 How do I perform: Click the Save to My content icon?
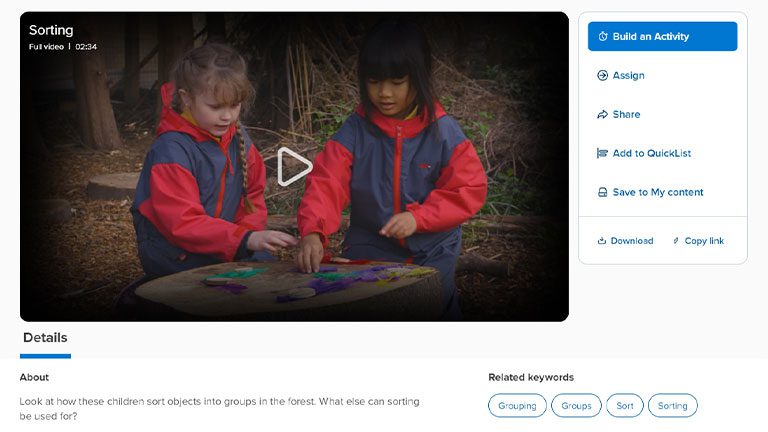click(x=602, y=192)
